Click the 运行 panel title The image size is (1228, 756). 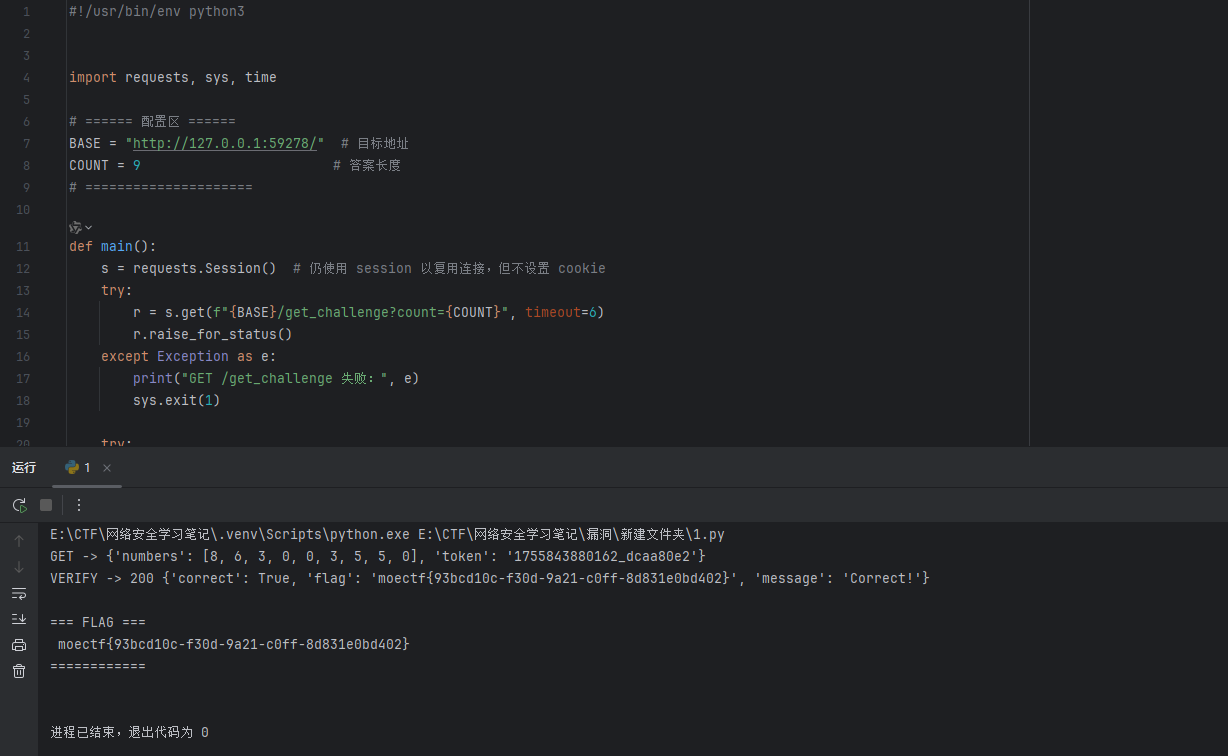(x=24, y=468)
